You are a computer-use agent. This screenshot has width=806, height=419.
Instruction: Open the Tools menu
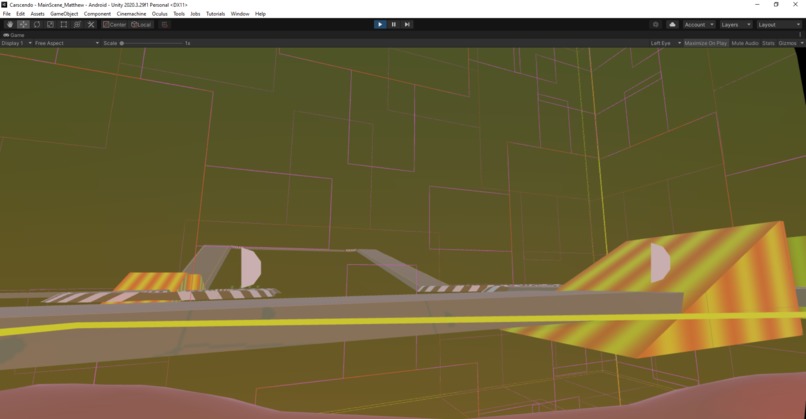coord(179,14)
